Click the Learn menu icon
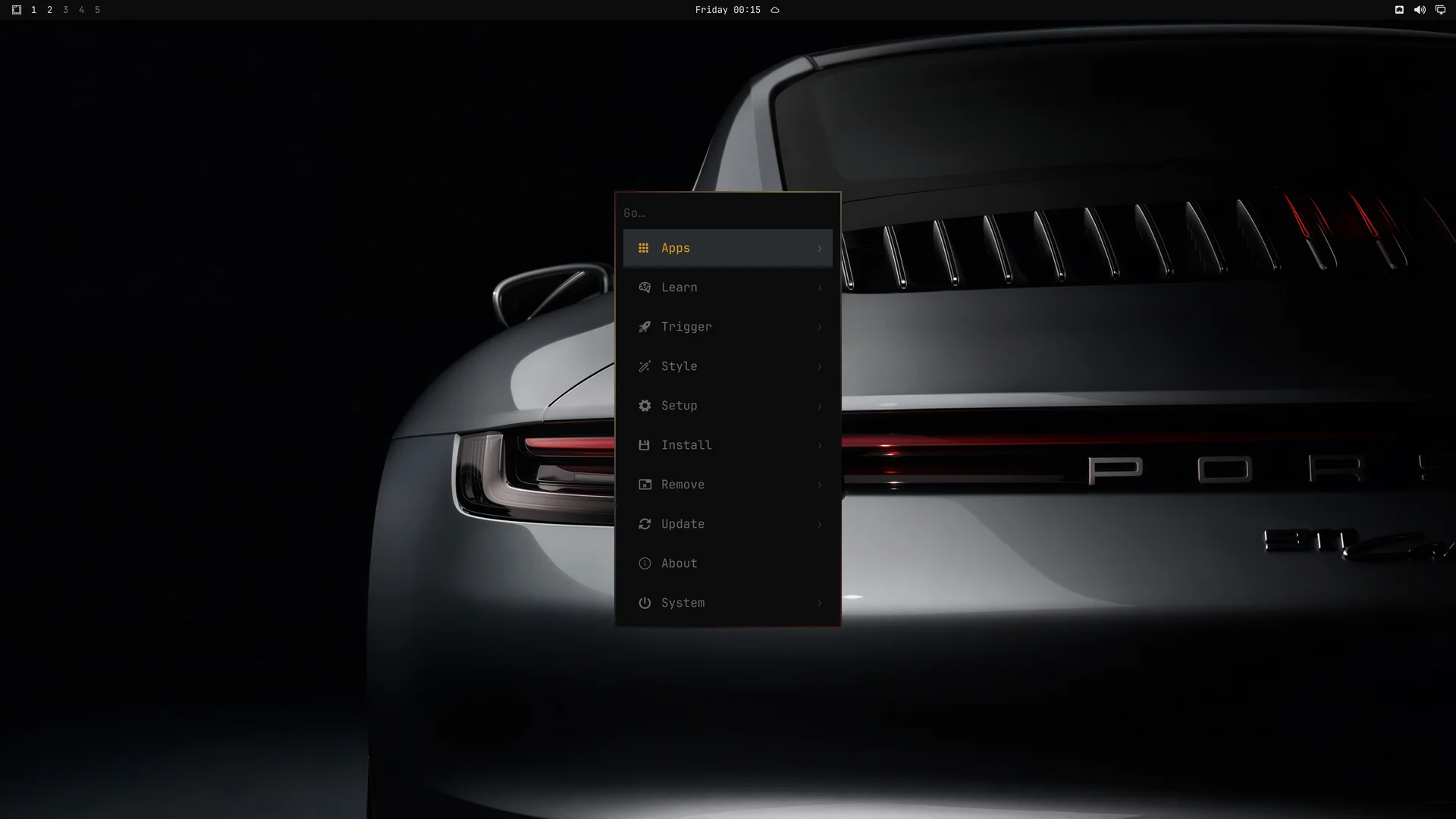This screenshot has height=819, width=1456. (645, 287)
